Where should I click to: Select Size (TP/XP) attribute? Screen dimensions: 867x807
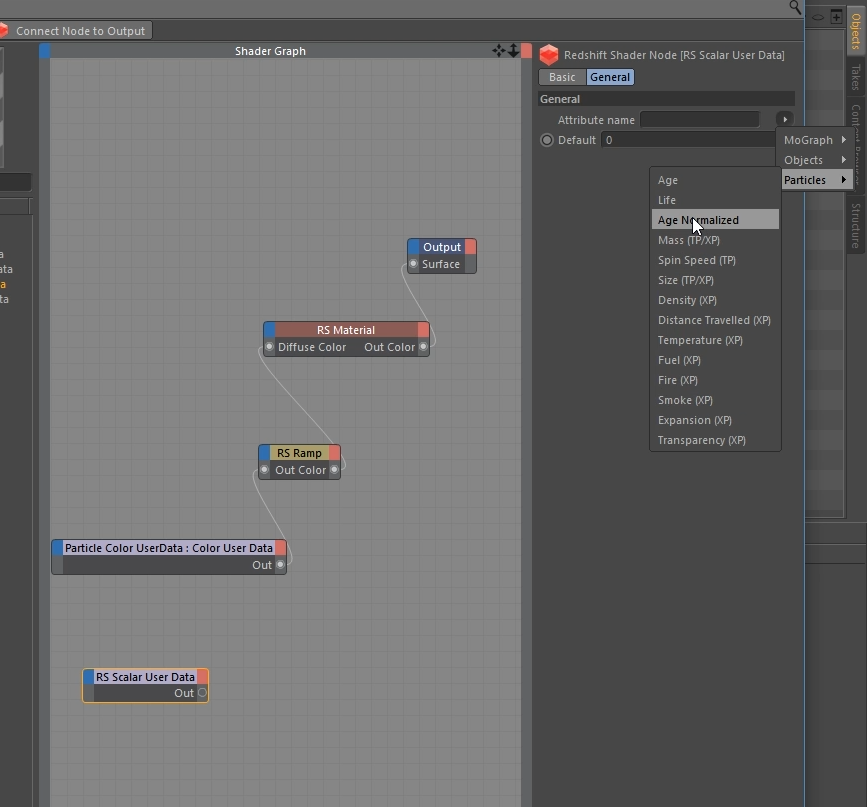715,280
